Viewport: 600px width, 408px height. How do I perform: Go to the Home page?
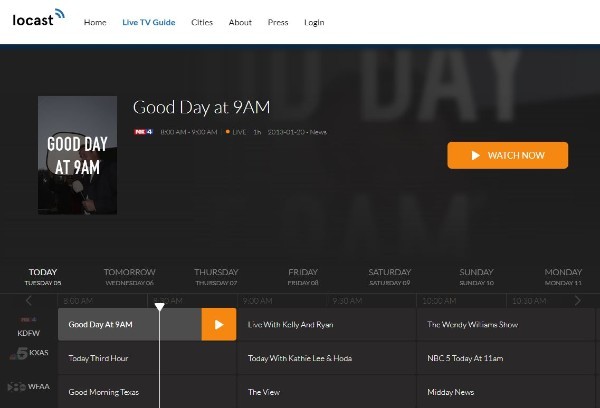pos(95,22)
